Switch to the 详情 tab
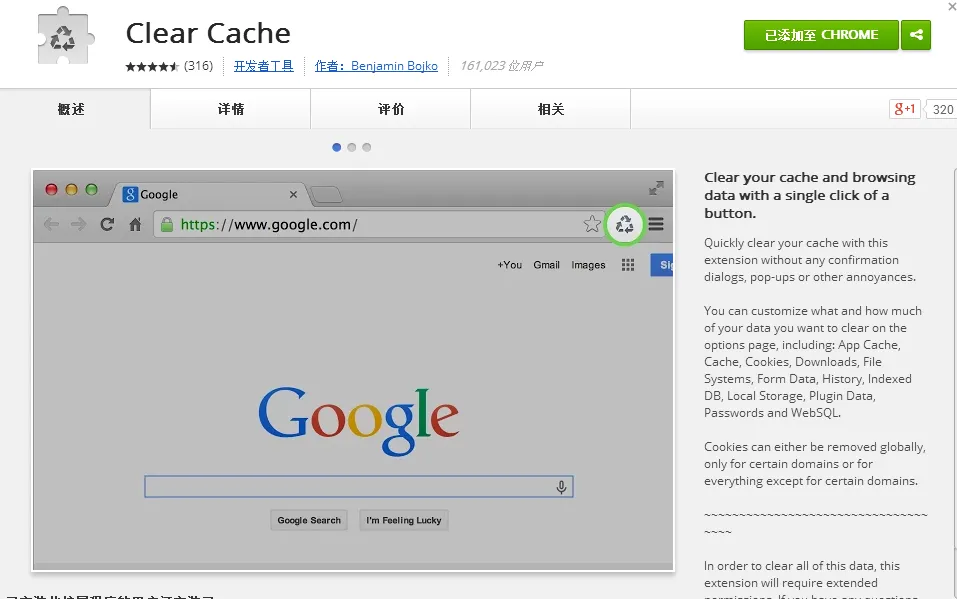Viewport: 957px width, 599px height. [231, 109]
